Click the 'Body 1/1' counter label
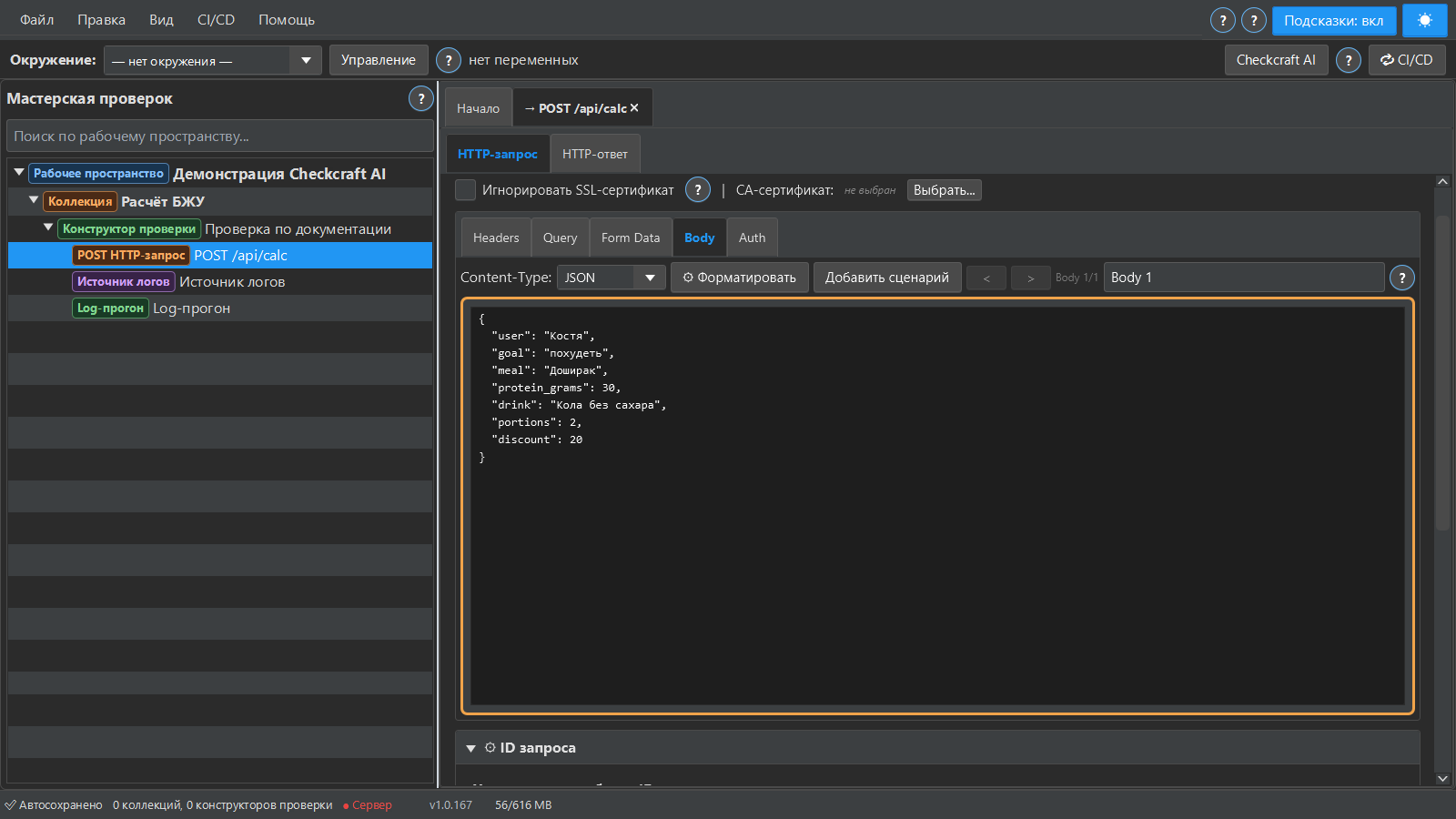Image resolution: width=1456 pixels, height=819 pixels. point(1077,278)
